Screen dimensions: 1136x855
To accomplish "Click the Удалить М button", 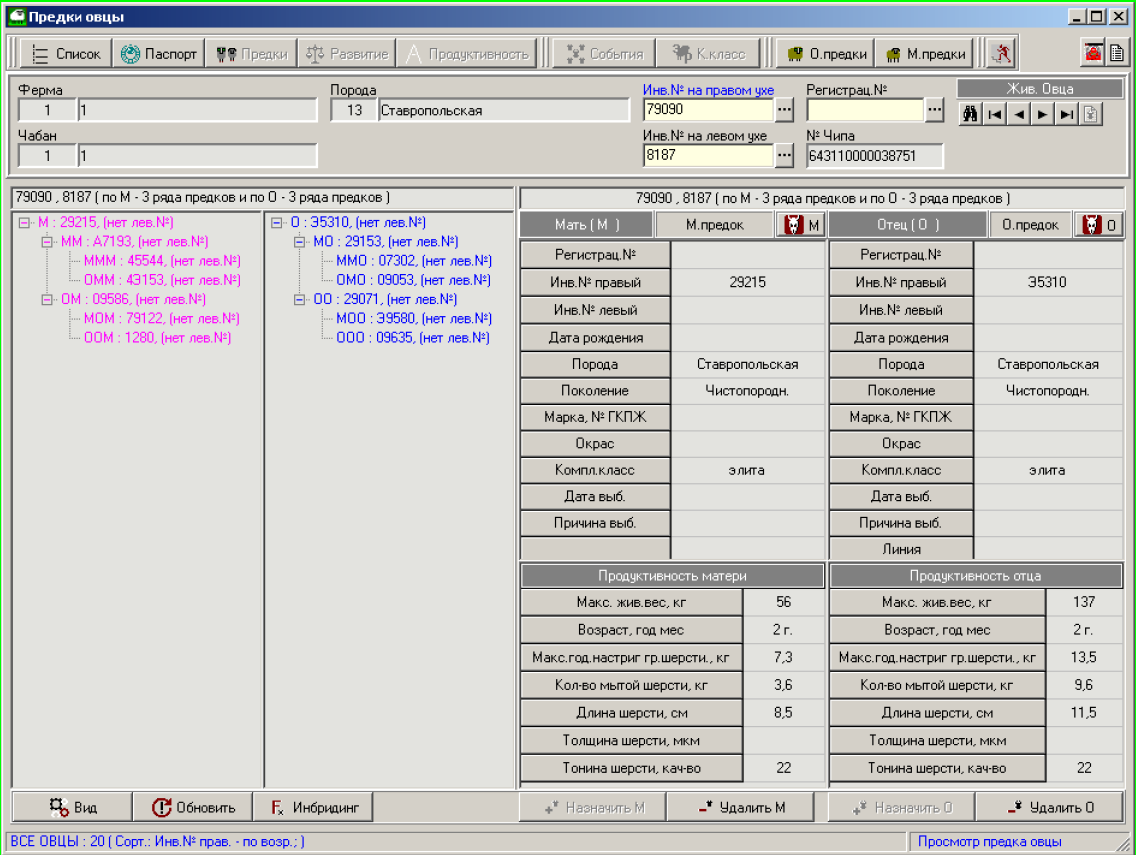I will click(x=741, y=807).
